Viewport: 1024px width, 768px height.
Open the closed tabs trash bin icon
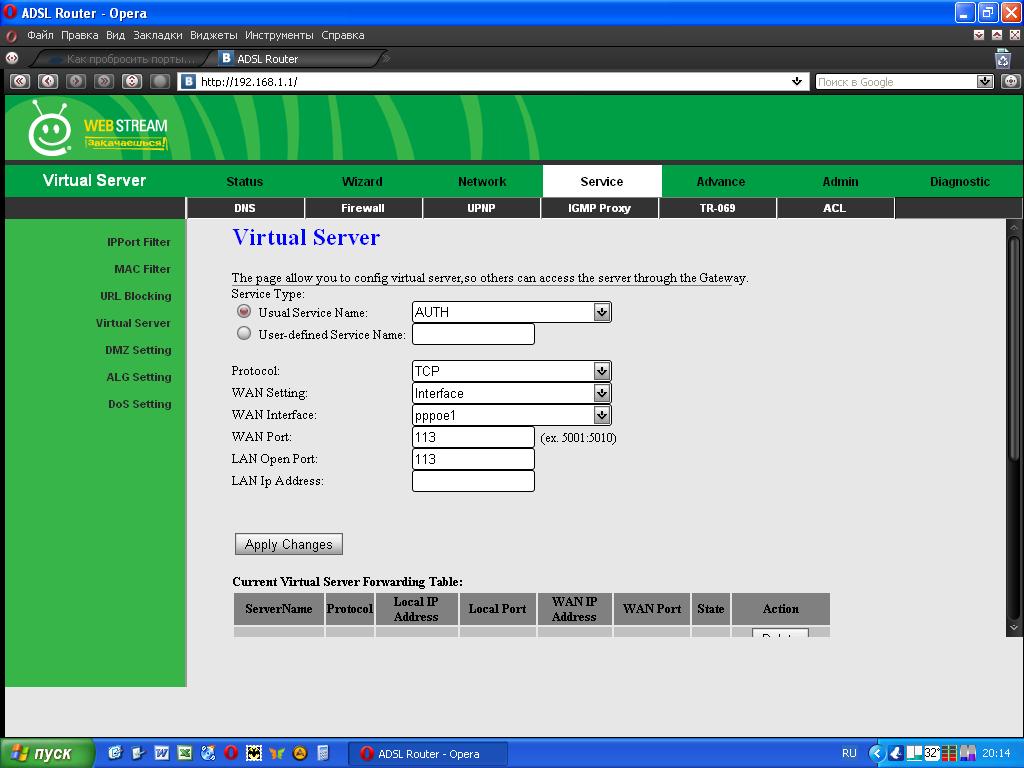coord(1002,59)
